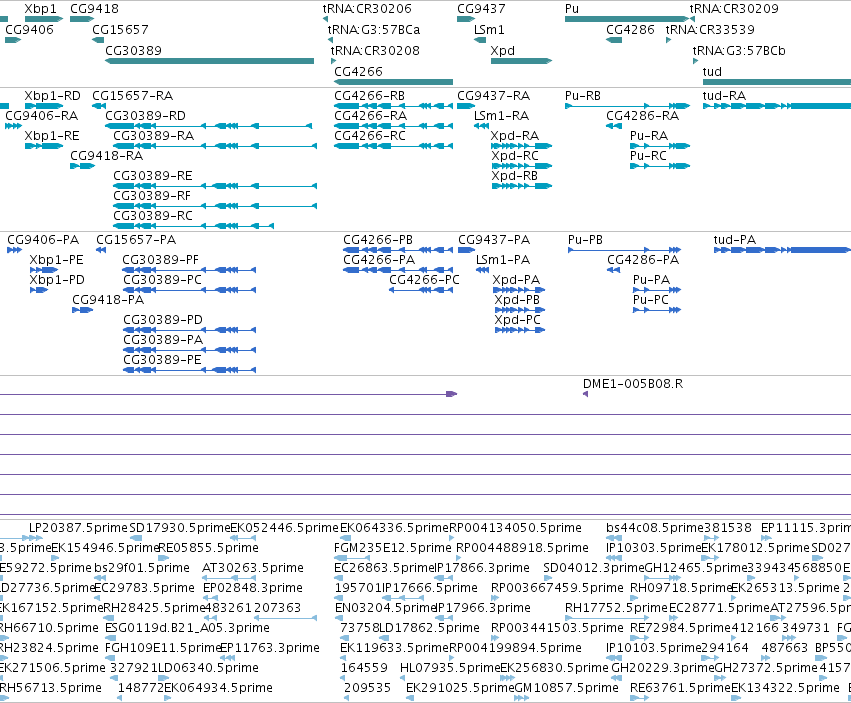Select the CG30389-PC protein glyph
Image resolution: width=851 pixels, height=703 pixels.
click(189, 290)
